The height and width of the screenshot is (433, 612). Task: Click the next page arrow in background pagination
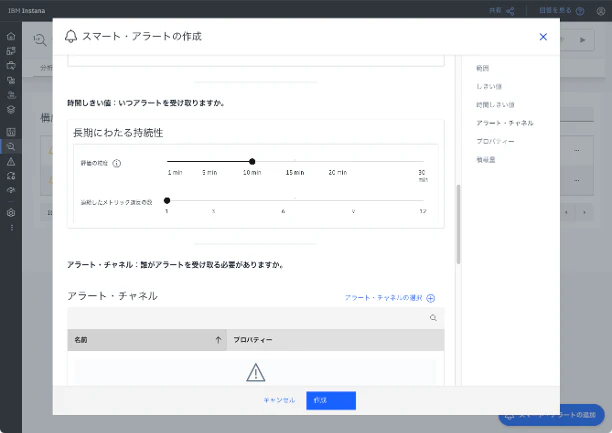pyautogui.click(x=584, y=213)
